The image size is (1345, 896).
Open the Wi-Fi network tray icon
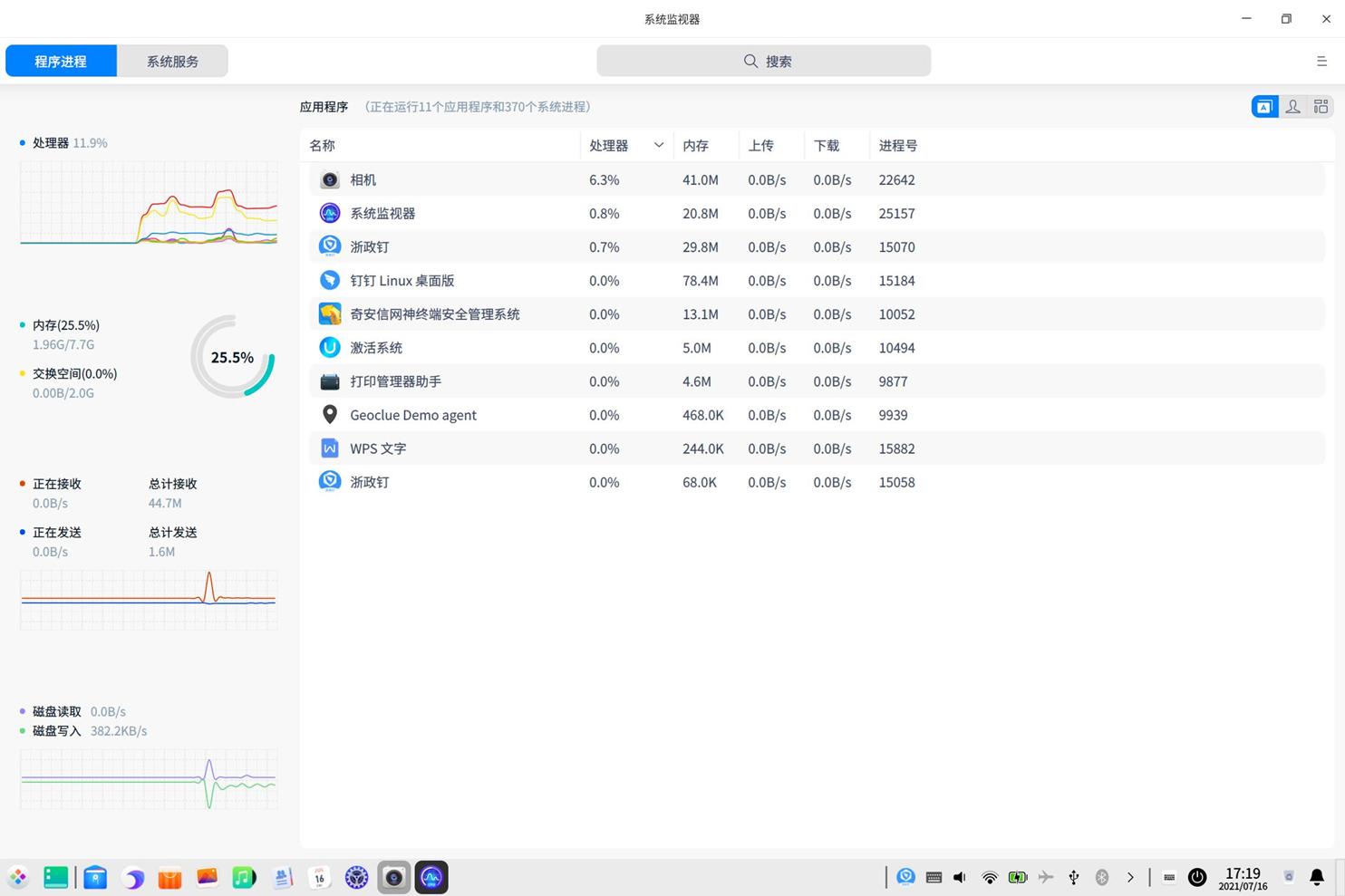(990, 877)
